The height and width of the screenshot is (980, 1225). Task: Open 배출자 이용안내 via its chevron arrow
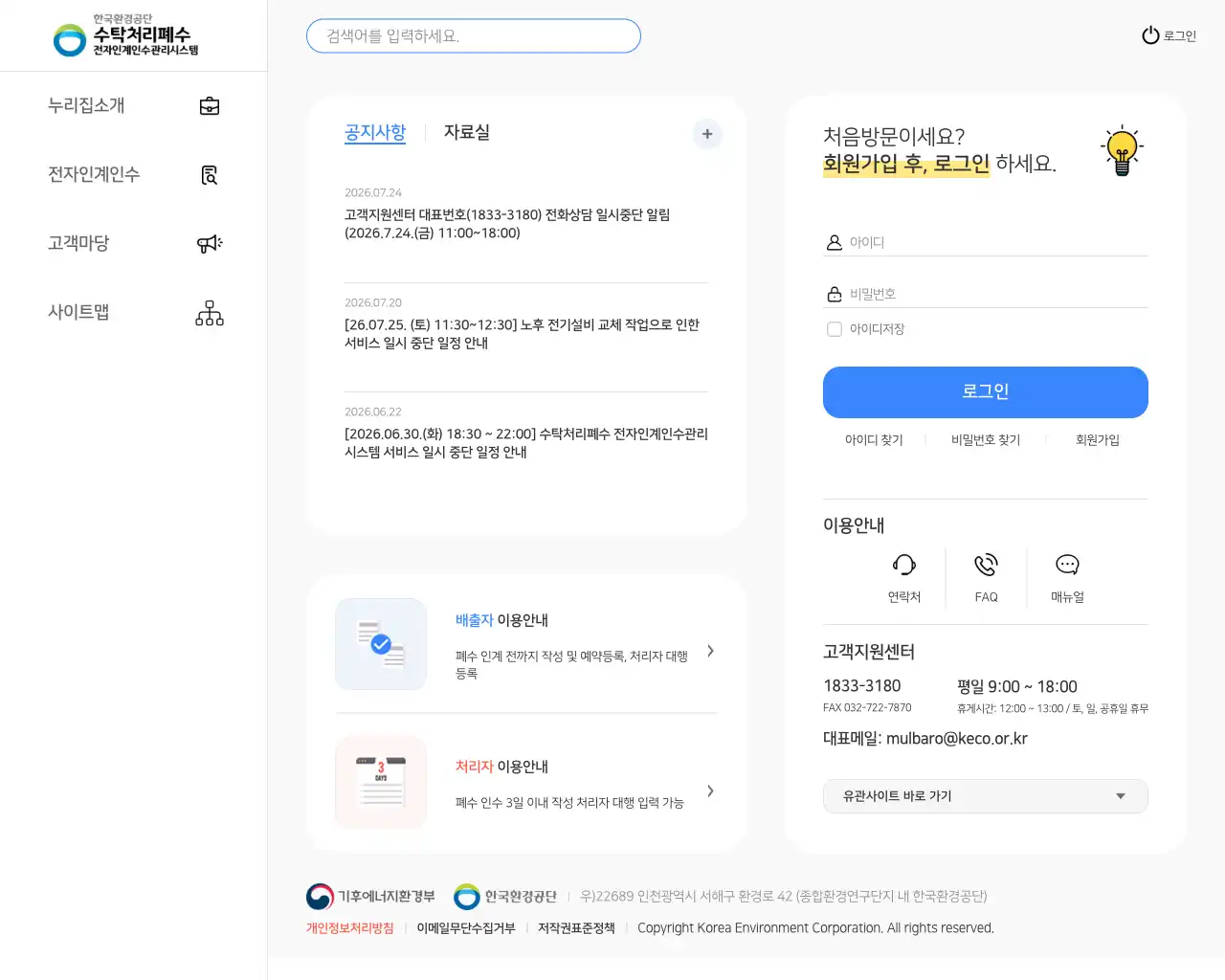click(x=710, y=651)
